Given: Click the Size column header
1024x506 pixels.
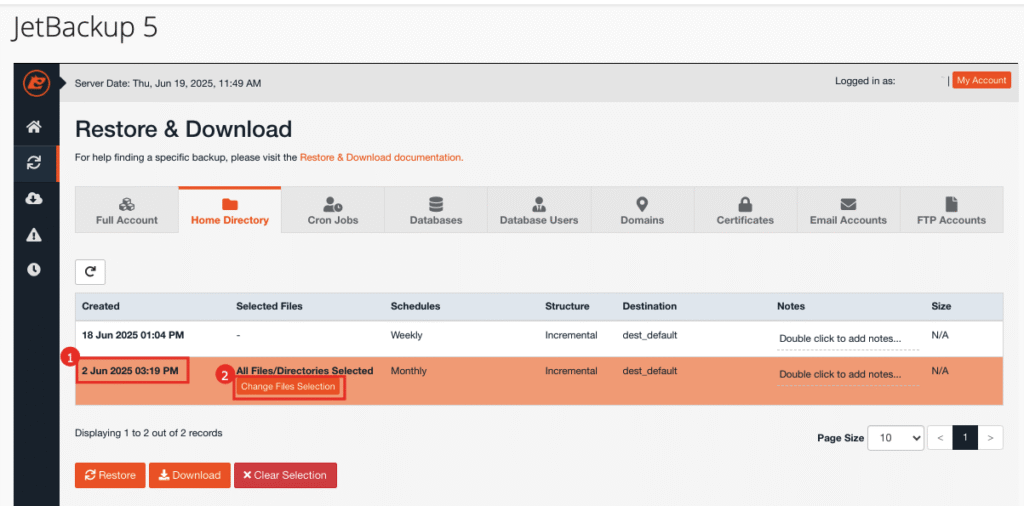Looking at the screenshot, I should pyautogui.click(x=941, y=306).
